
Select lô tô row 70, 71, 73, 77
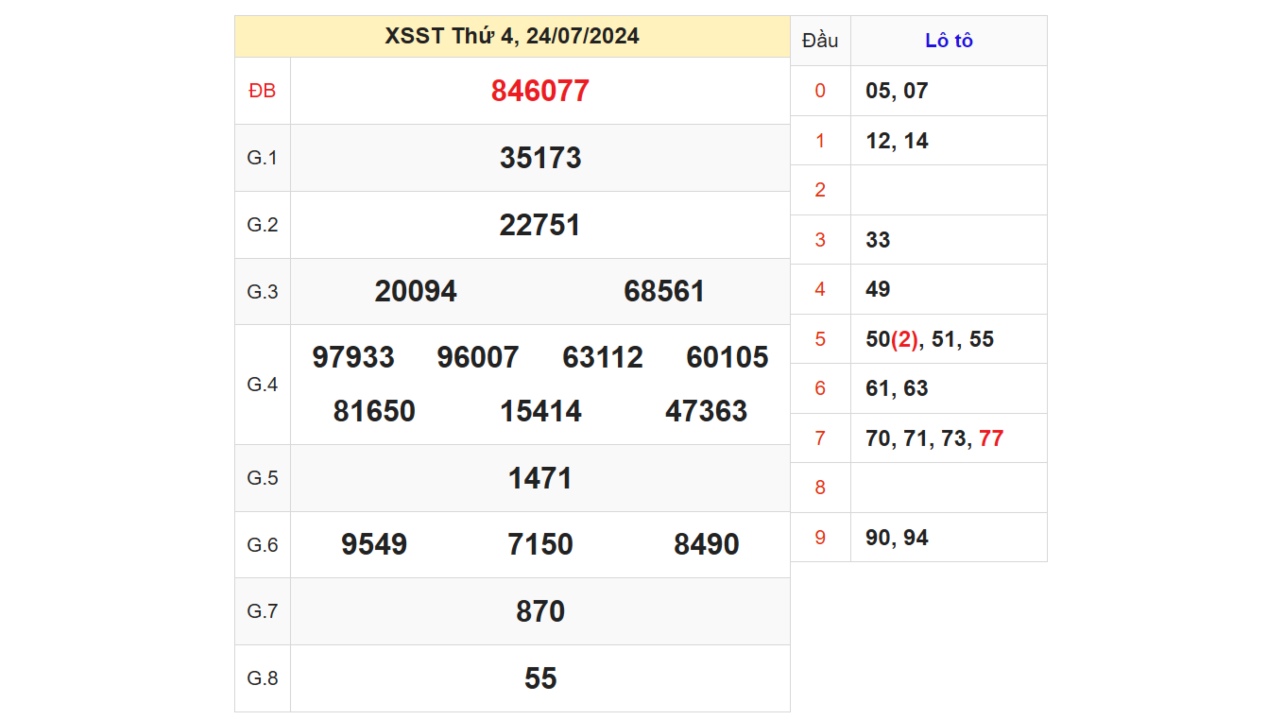tap(934, 439)
